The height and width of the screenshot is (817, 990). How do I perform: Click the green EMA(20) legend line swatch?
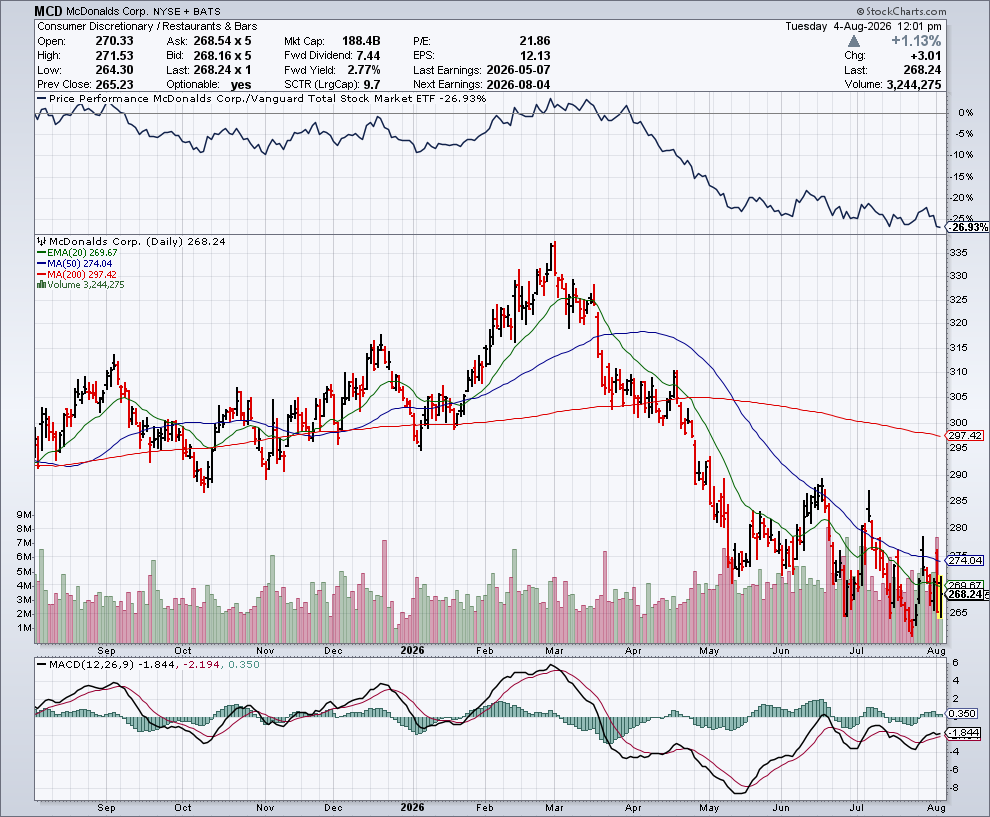(42, 253)
